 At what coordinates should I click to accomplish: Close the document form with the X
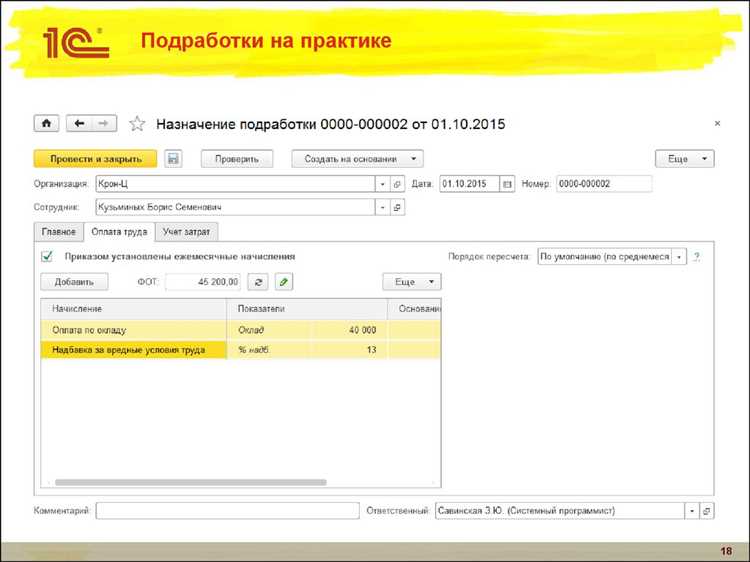coord(717,123)
